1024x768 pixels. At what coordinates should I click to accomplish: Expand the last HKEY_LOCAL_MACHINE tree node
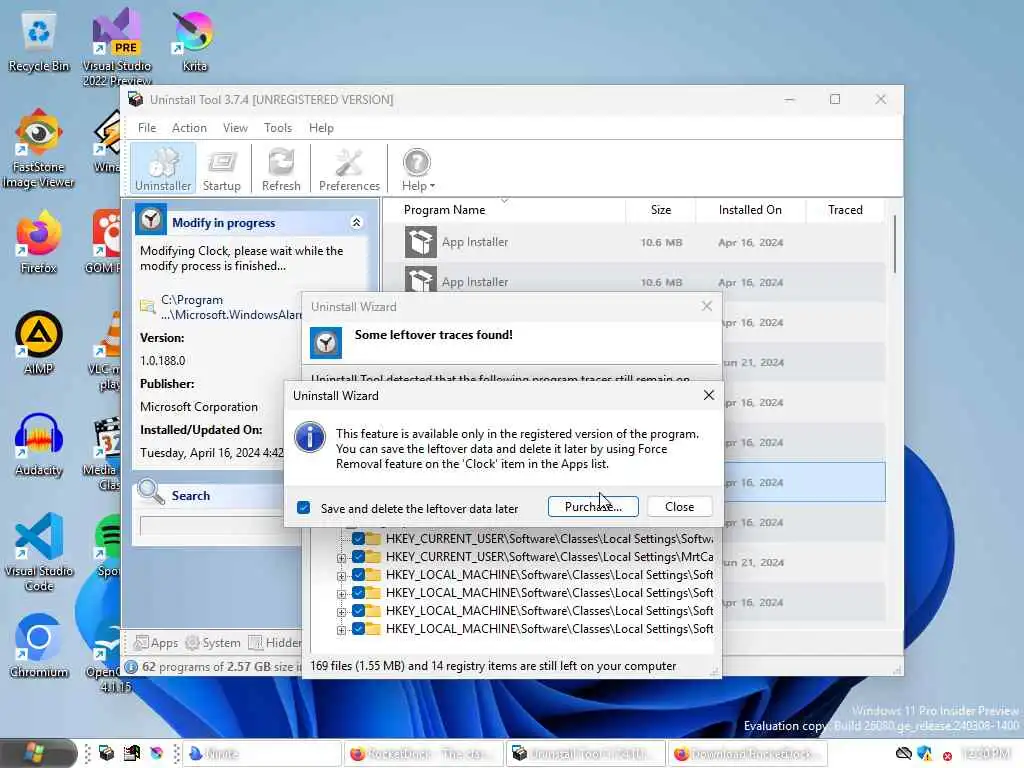341,630
